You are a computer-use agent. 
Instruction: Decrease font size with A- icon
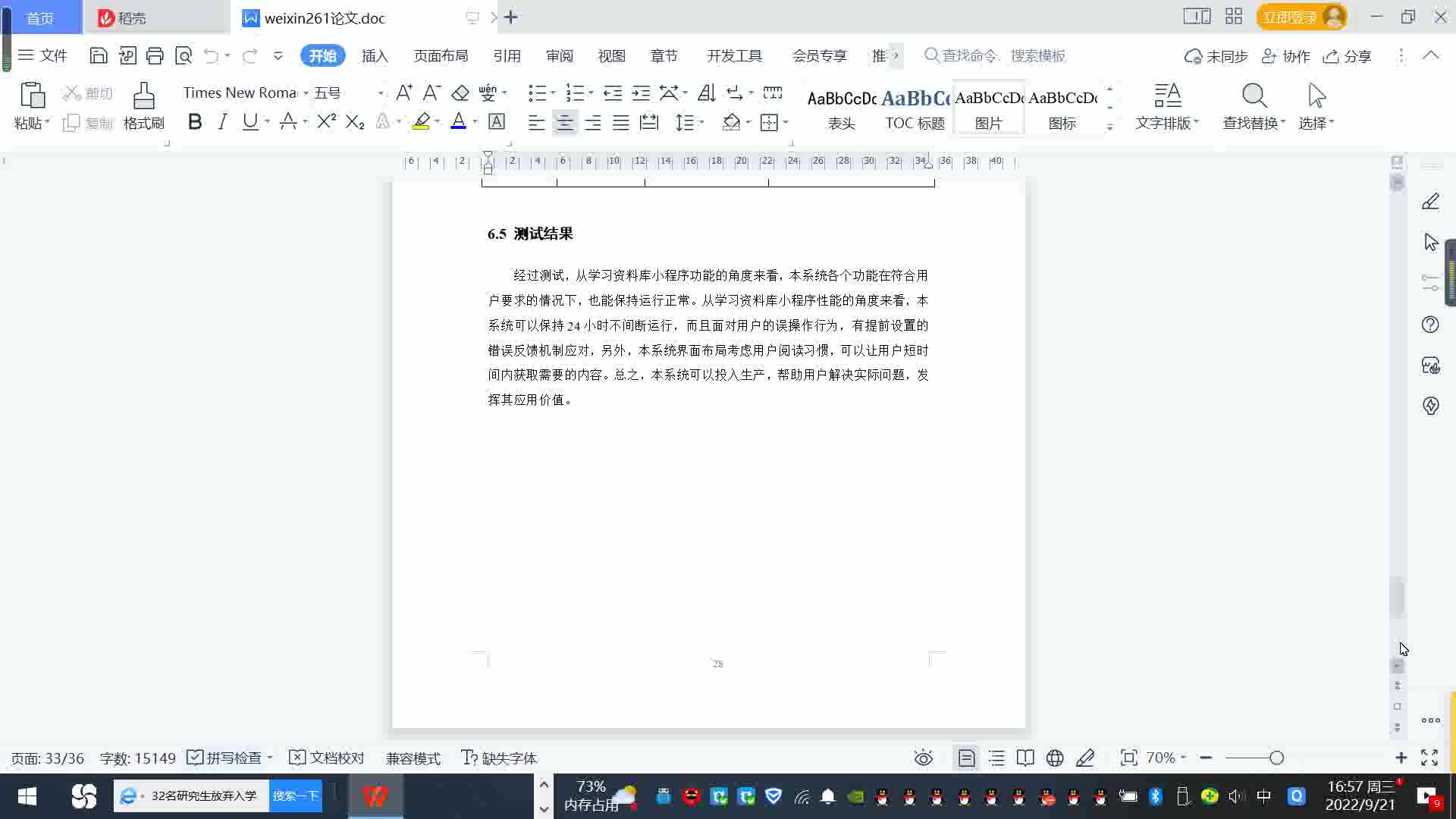pyautogui.click(x=431, y=93)
